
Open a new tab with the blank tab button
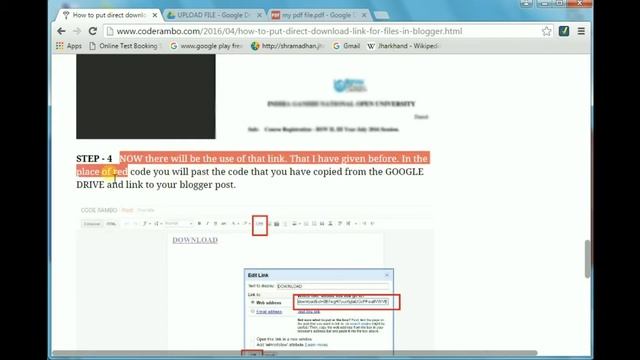(381, 16)
